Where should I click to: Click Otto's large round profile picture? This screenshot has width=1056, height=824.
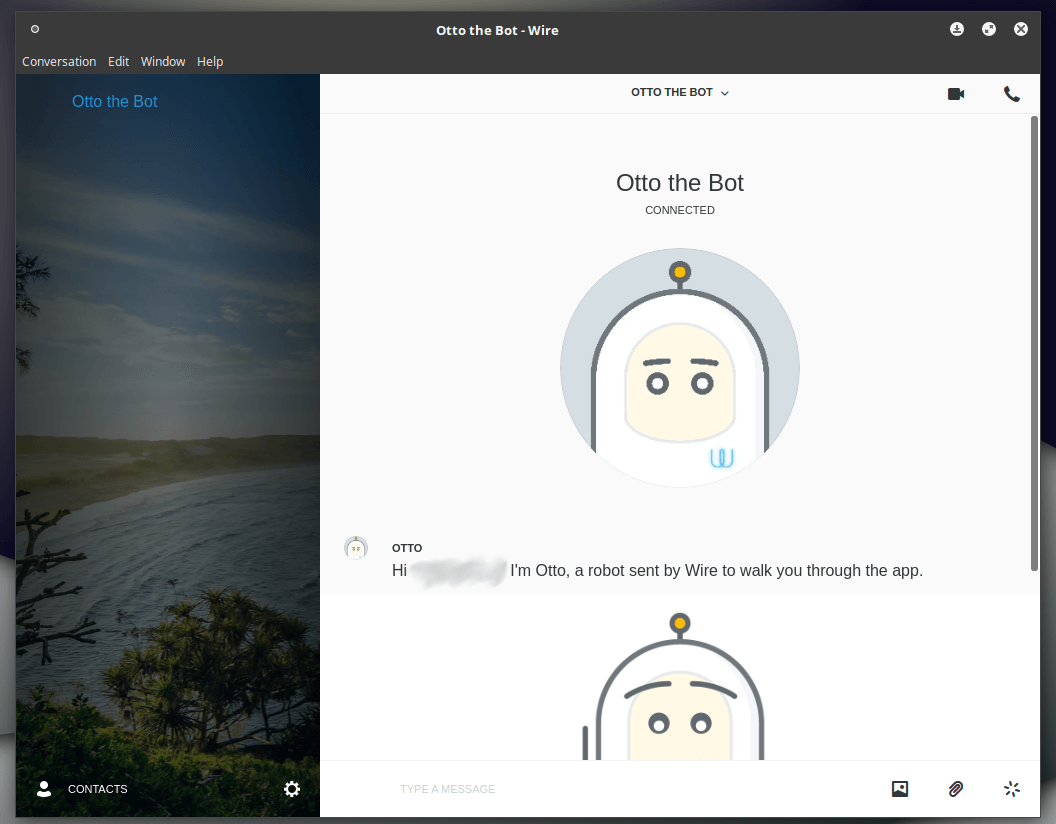coord(680,368)
